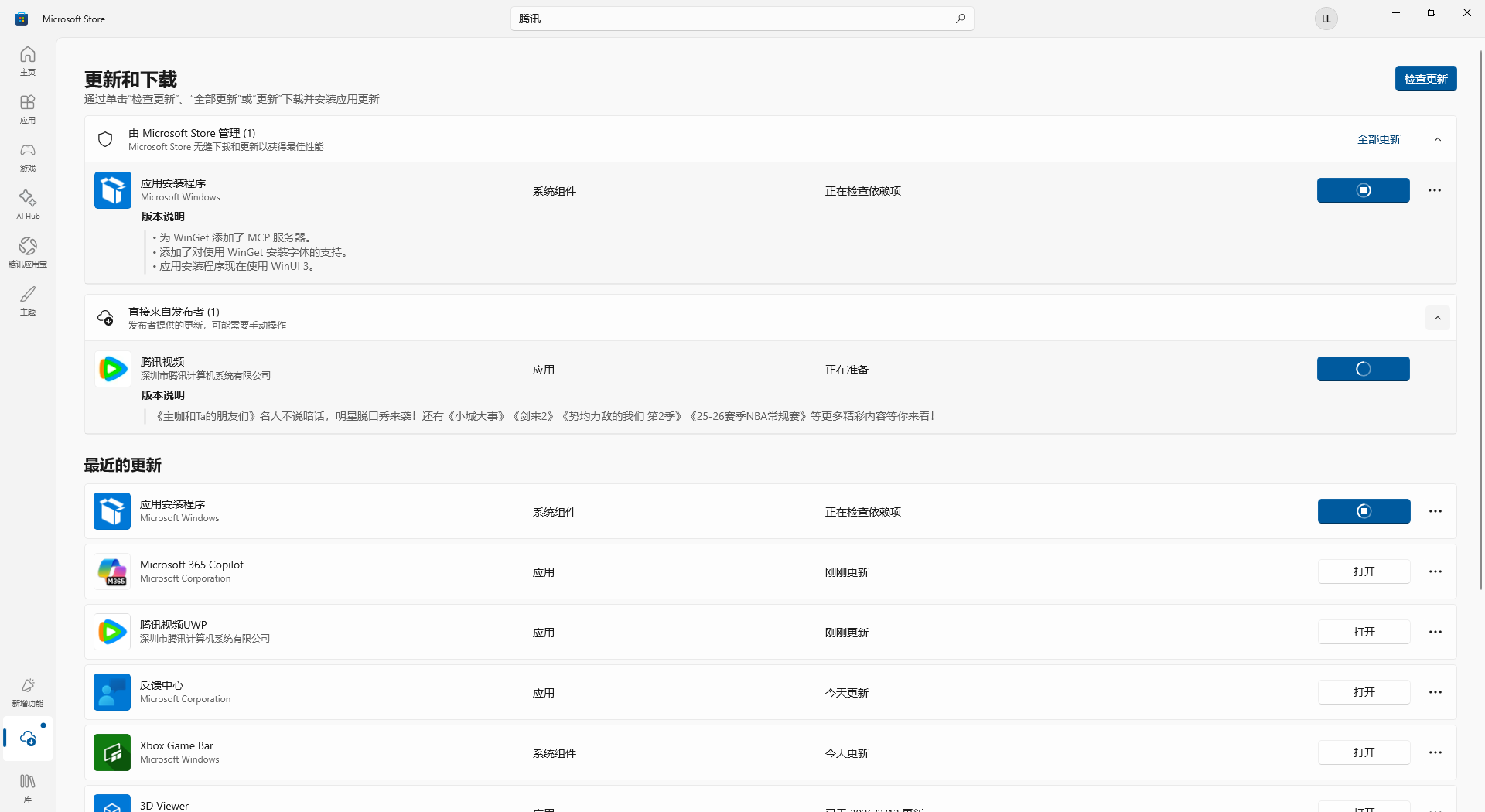Click the cloud icon beside 直接来自发布者
The height and width of the screenshot is (812, 1485).
click(105, 317)
